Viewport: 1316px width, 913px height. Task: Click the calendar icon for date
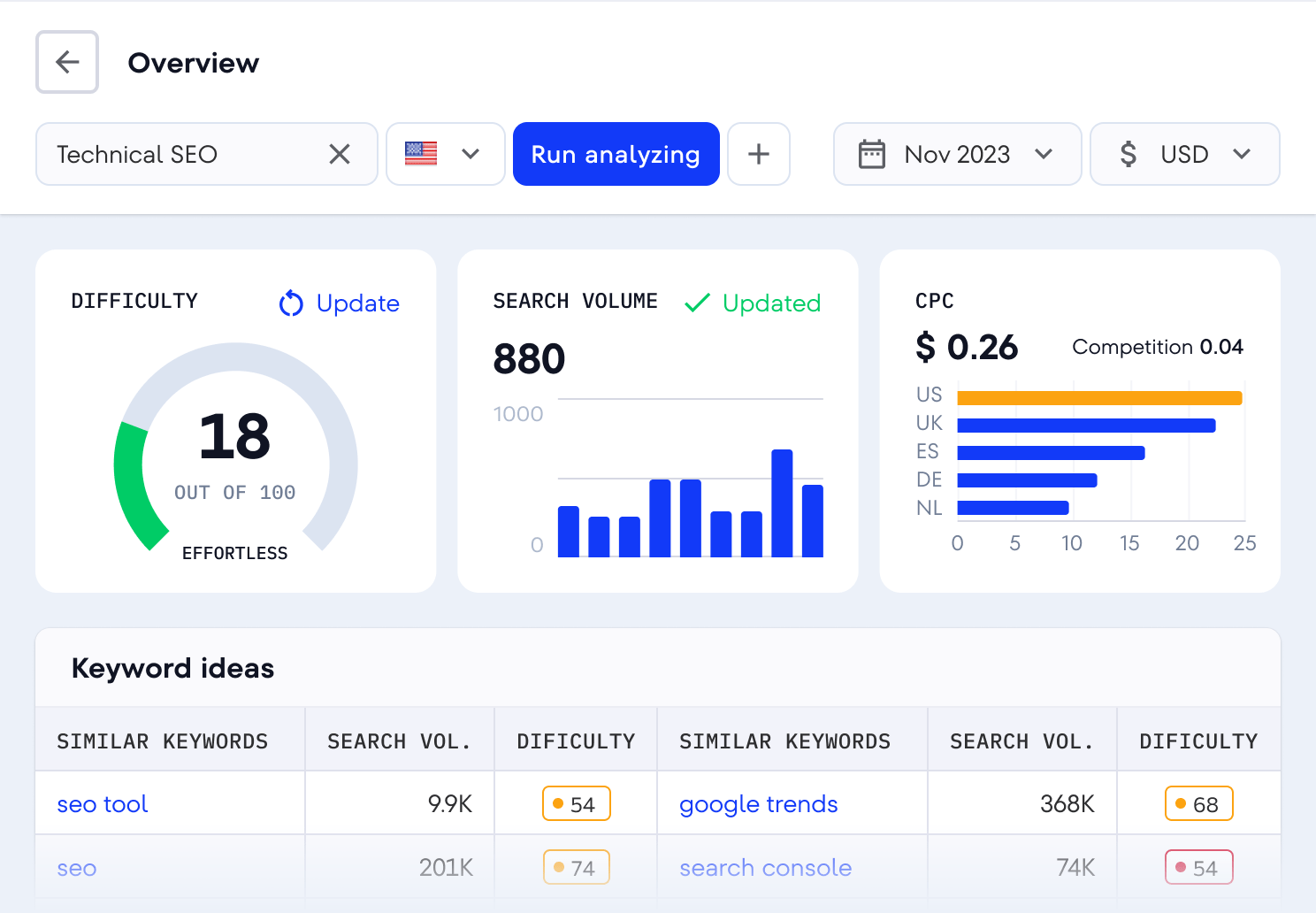(871, 154)
